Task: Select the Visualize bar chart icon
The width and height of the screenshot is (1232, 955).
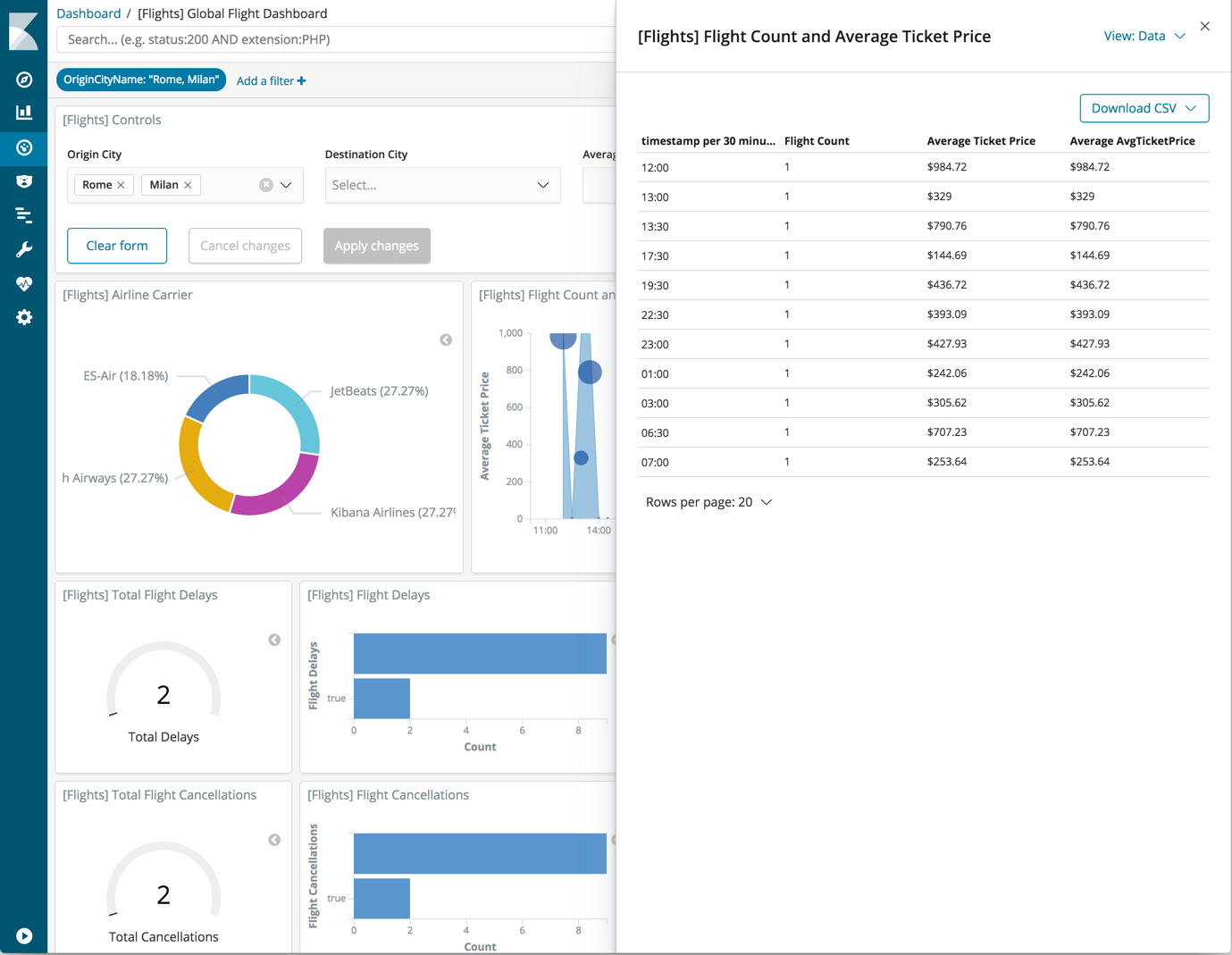Action: 24,113
